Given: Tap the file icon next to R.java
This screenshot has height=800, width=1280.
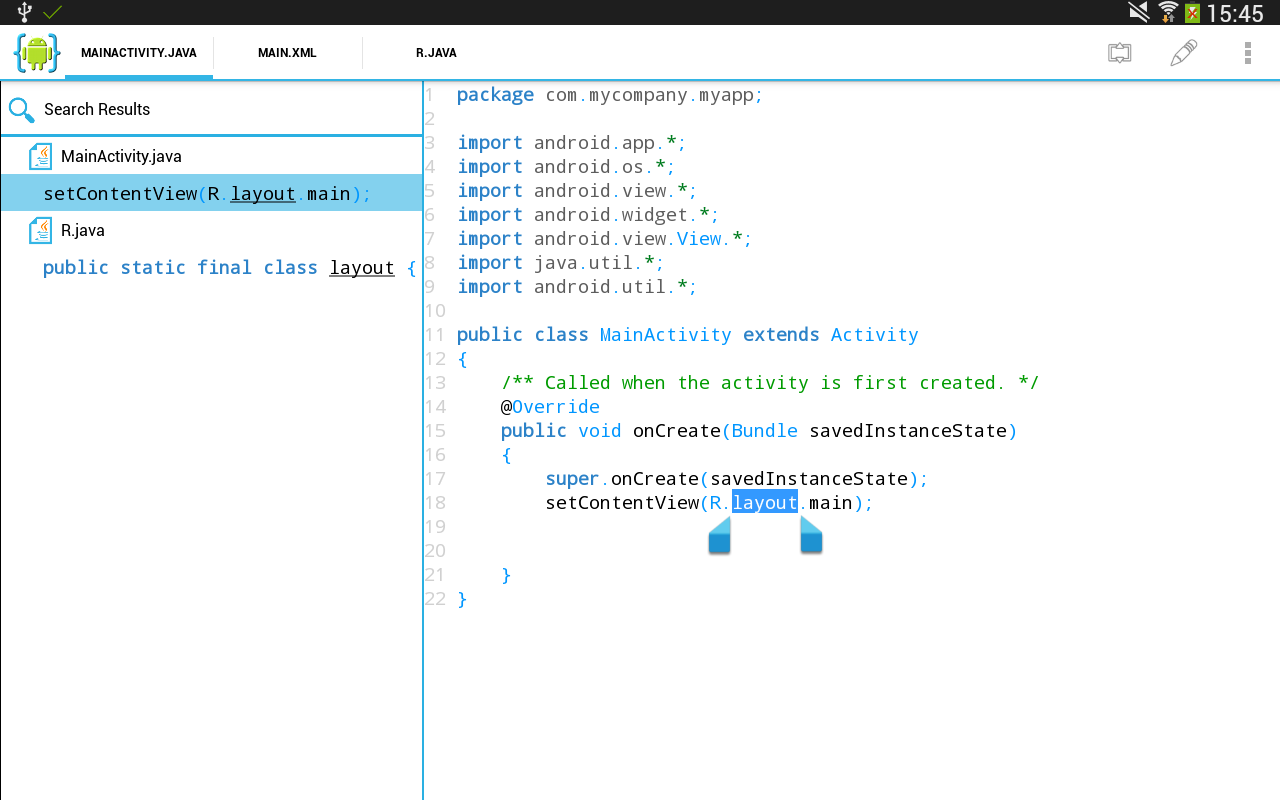Looking at the screenshot, I should pyautogui.click(x=40, y=230).
